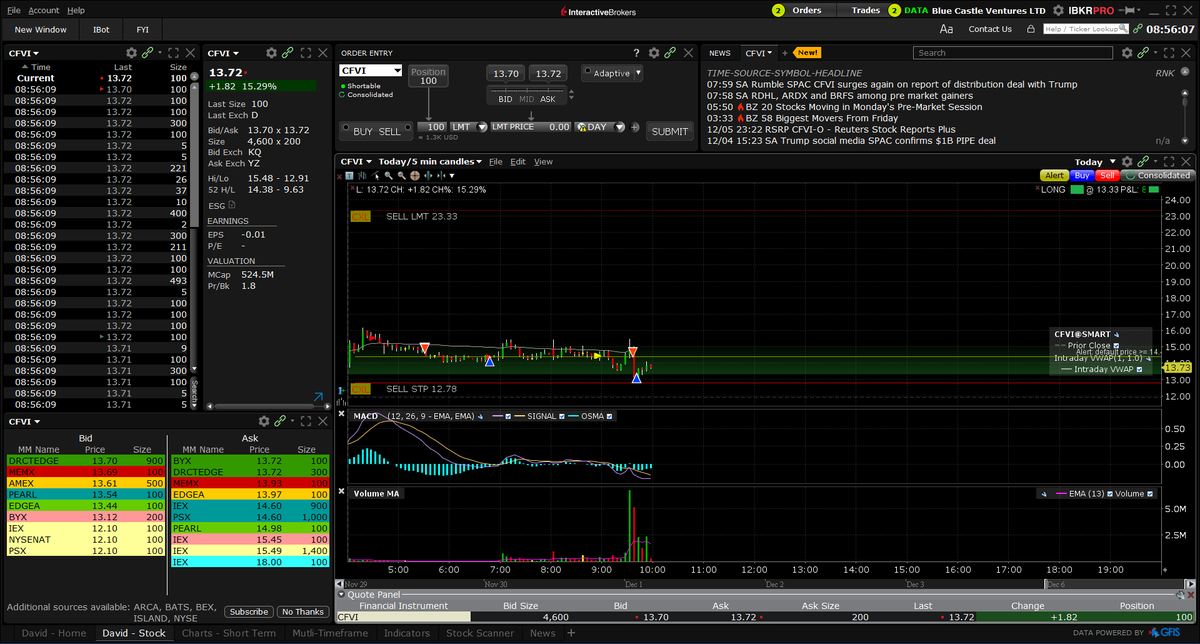Toggle Prior Close legend checkbox

pyautogui.click(x=1117, y=345)
